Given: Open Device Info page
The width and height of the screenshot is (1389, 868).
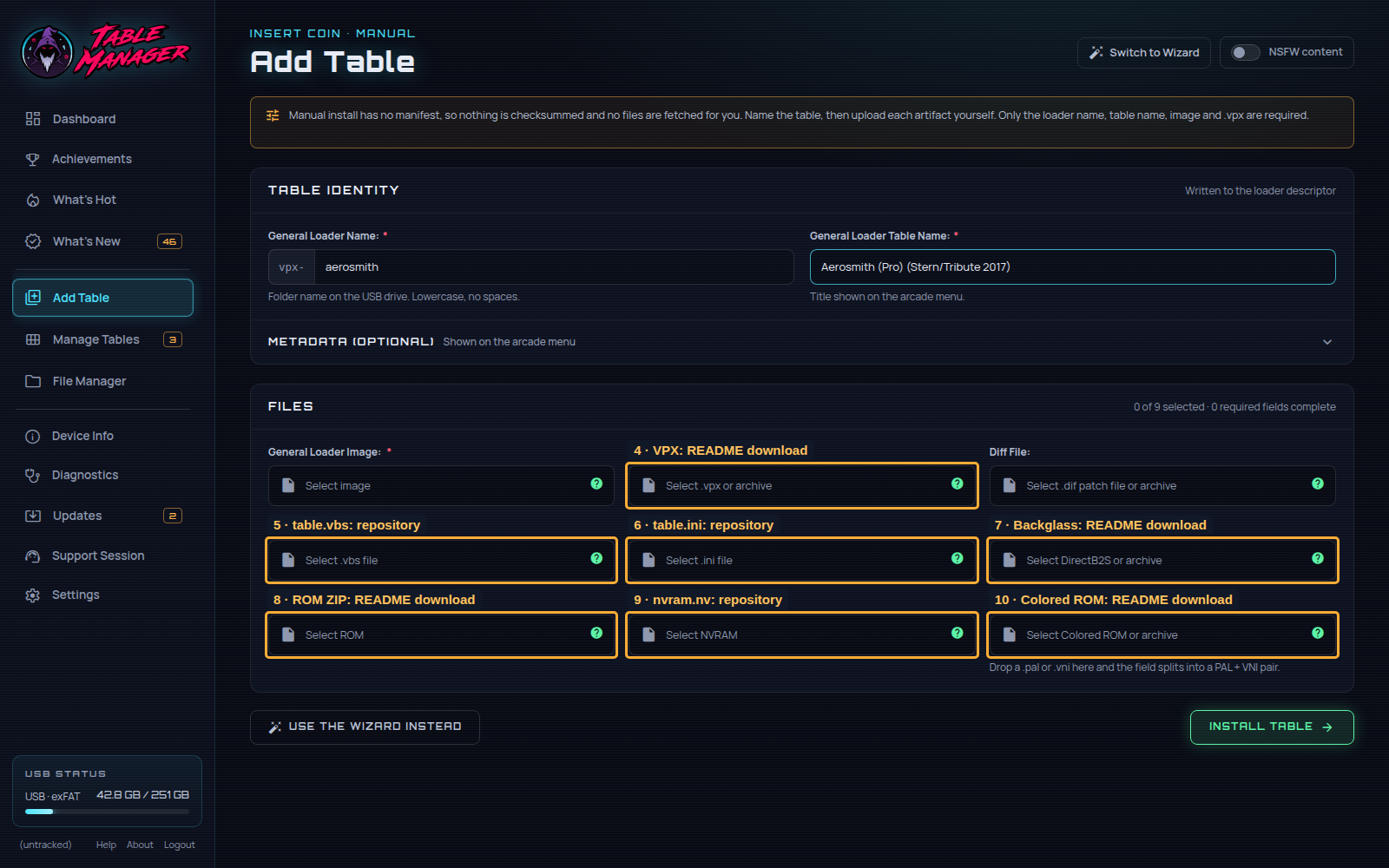Looking at the screenshot, I should pos(102,436).
